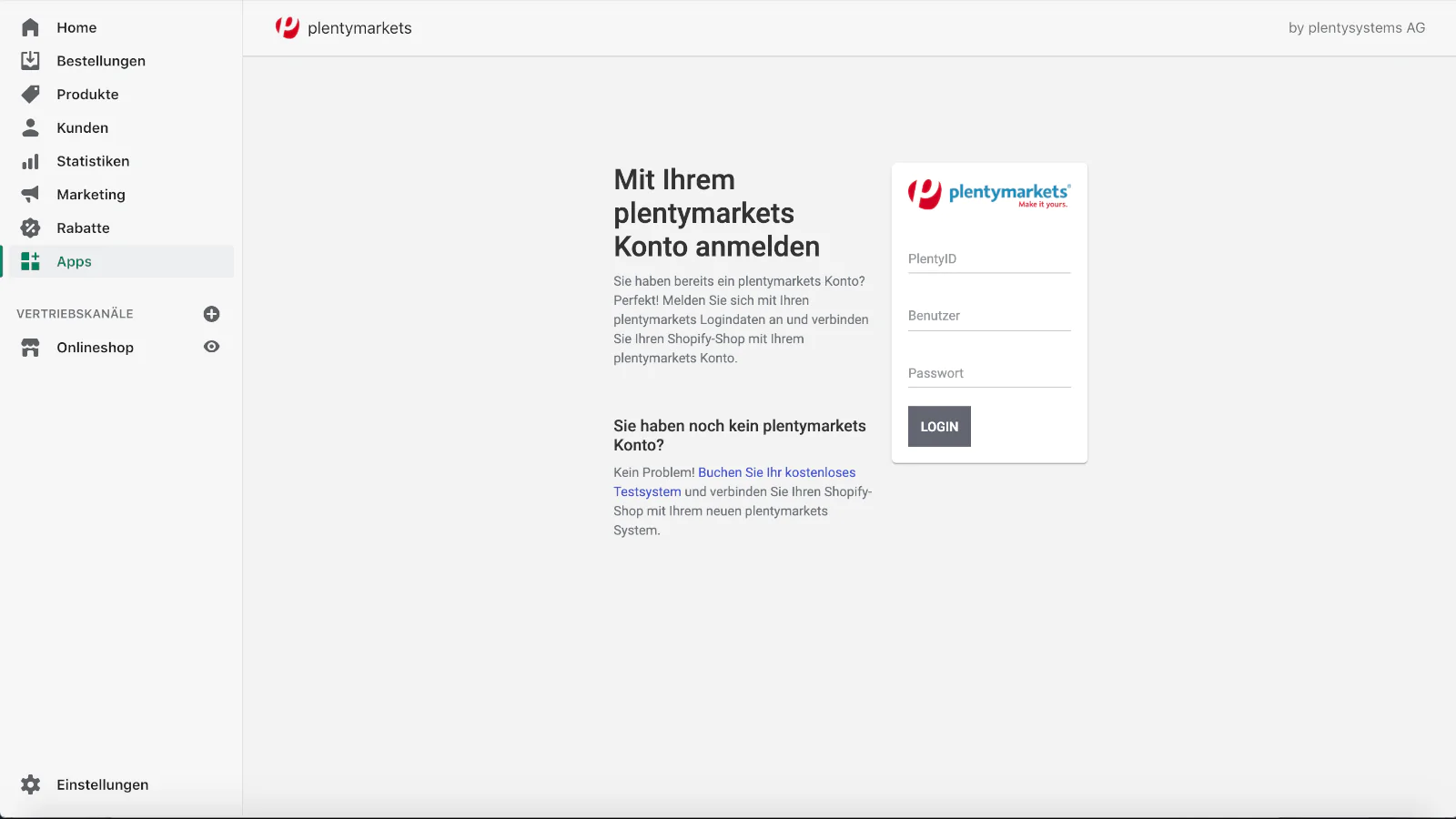Open Bestellungen in the sidebar
Image resolution: width=1456 pixels, height=819 pixels.
click(x=101, y=61)
